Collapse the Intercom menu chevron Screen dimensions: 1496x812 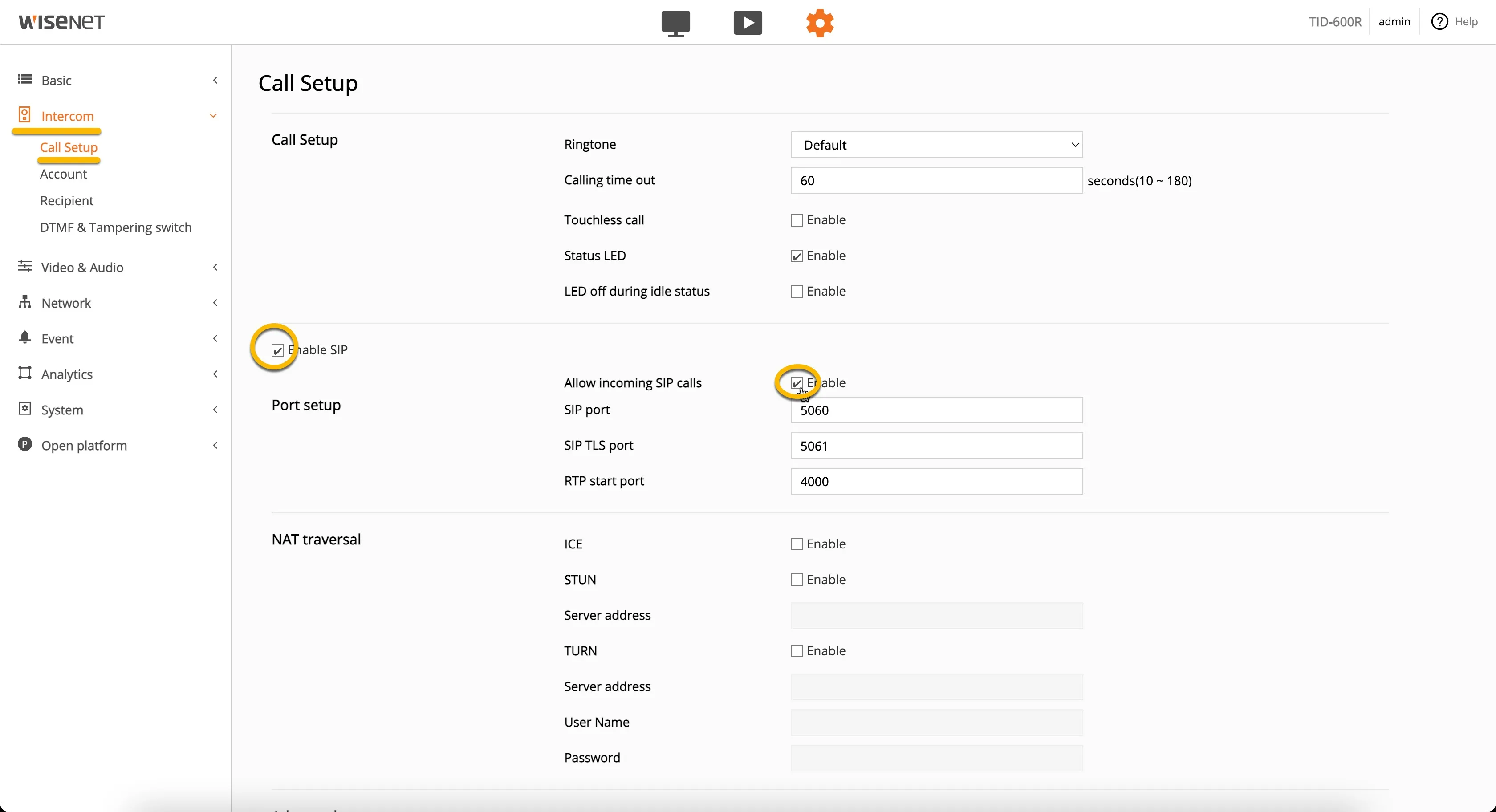tap(213, 116)
